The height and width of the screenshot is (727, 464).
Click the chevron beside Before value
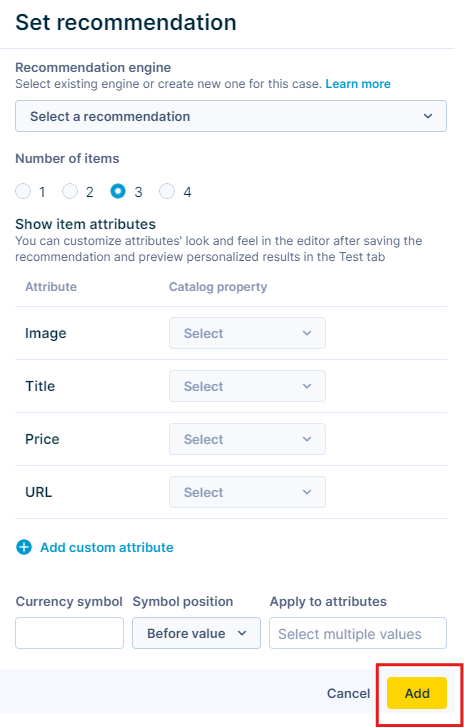coord(242,633)
